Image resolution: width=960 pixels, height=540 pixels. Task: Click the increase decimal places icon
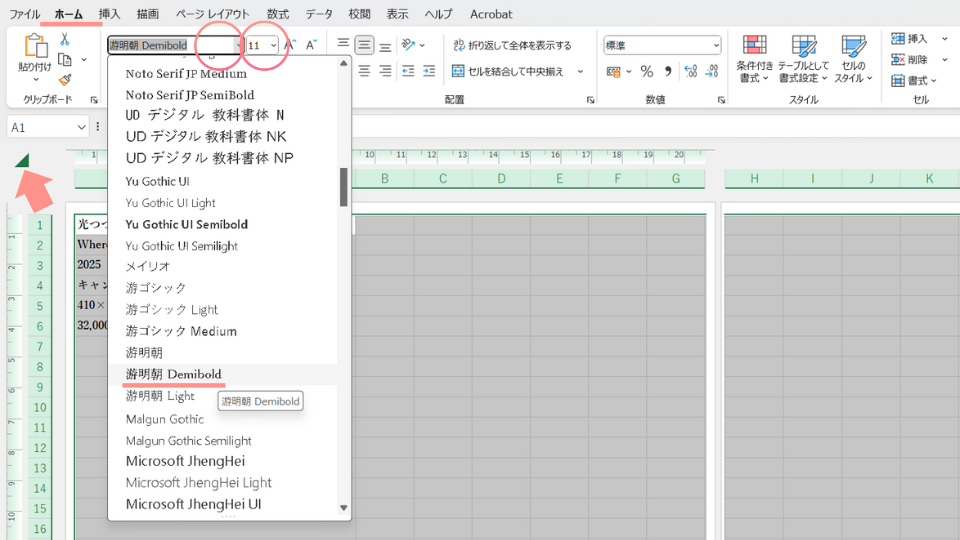[691, 72]
